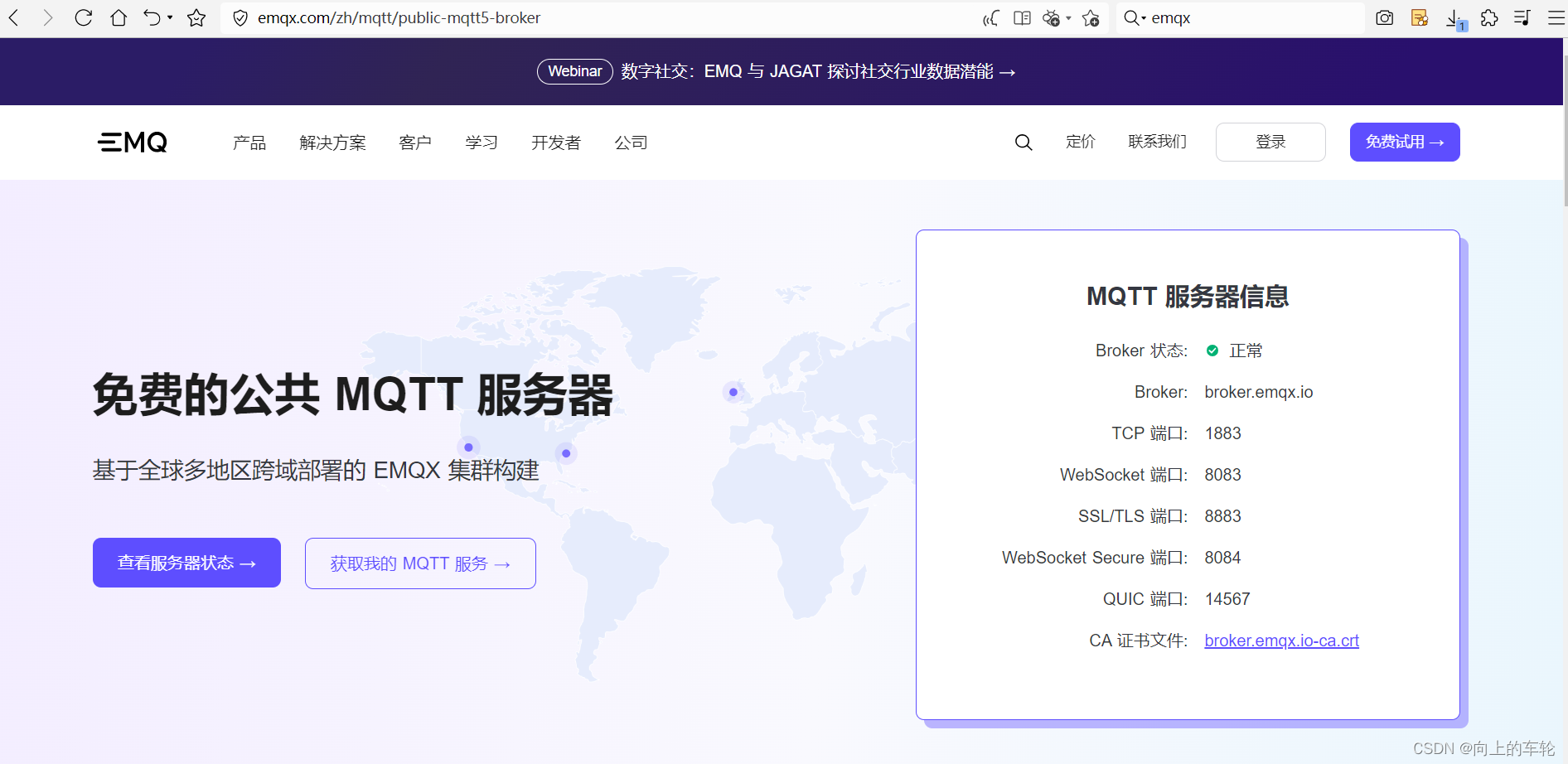Screen dimensions: 1568x764
Task: Toggle reader mode book icon
Action: click(1022, 18)
